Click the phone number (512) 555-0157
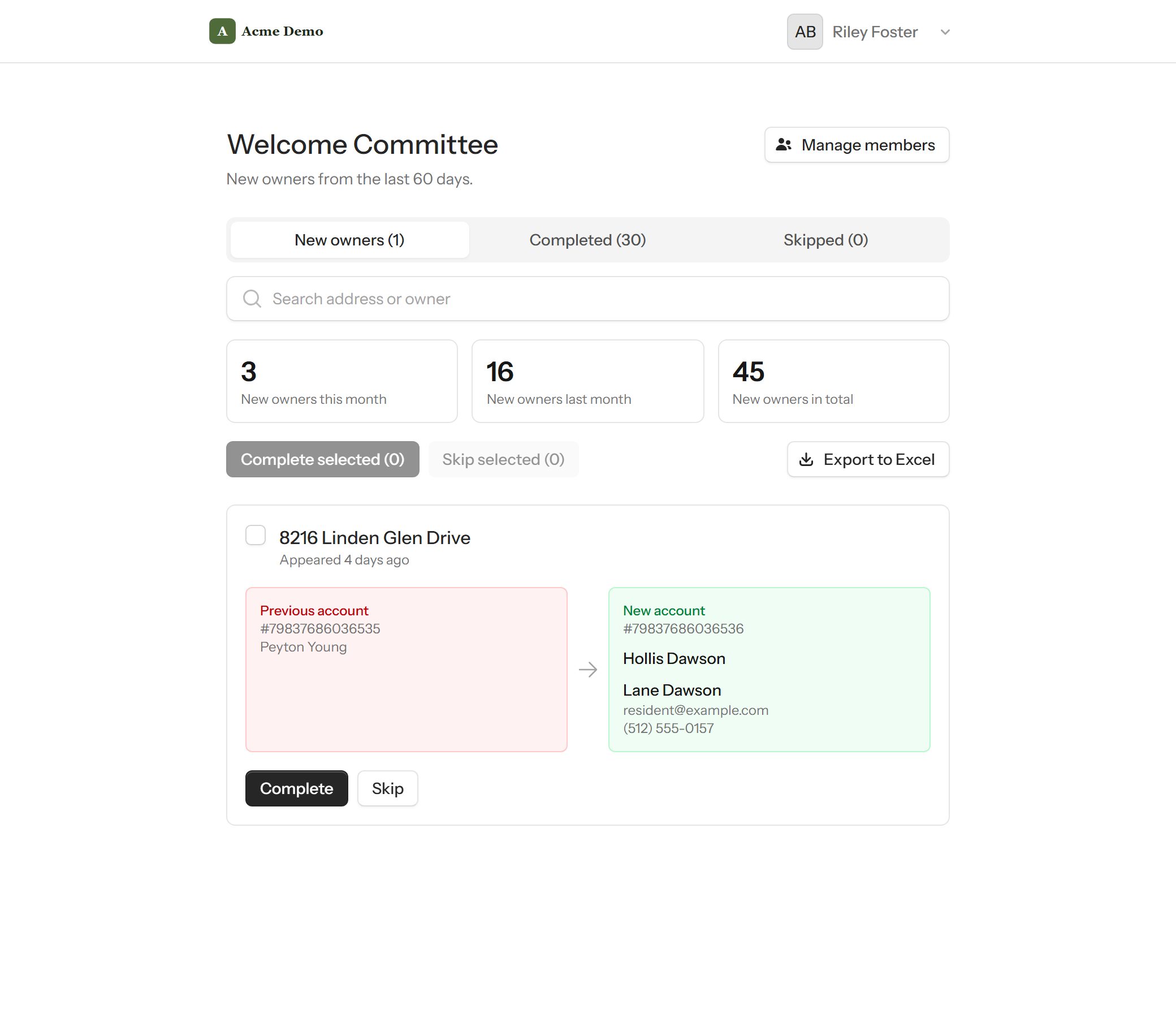The image size is (1176, 1018). [x=668, y=728]
